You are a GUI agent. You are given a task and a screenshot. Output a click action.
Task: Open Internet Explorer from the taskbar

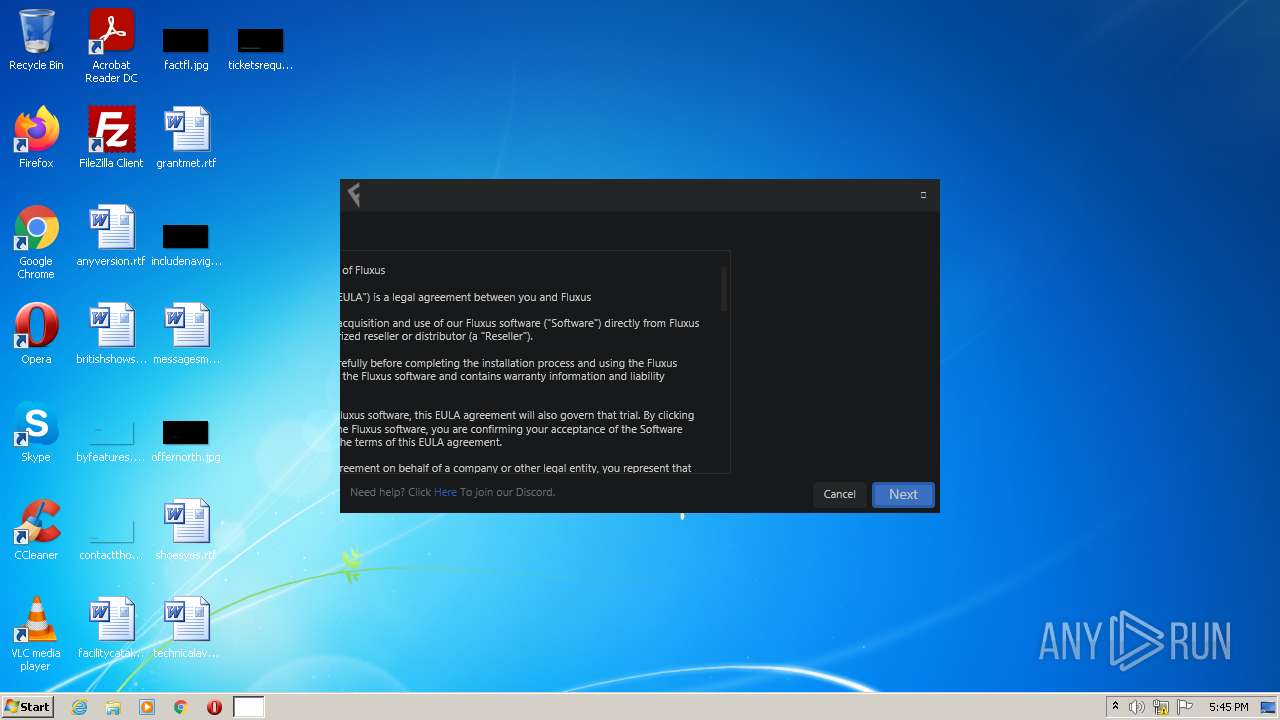point(79,707)
